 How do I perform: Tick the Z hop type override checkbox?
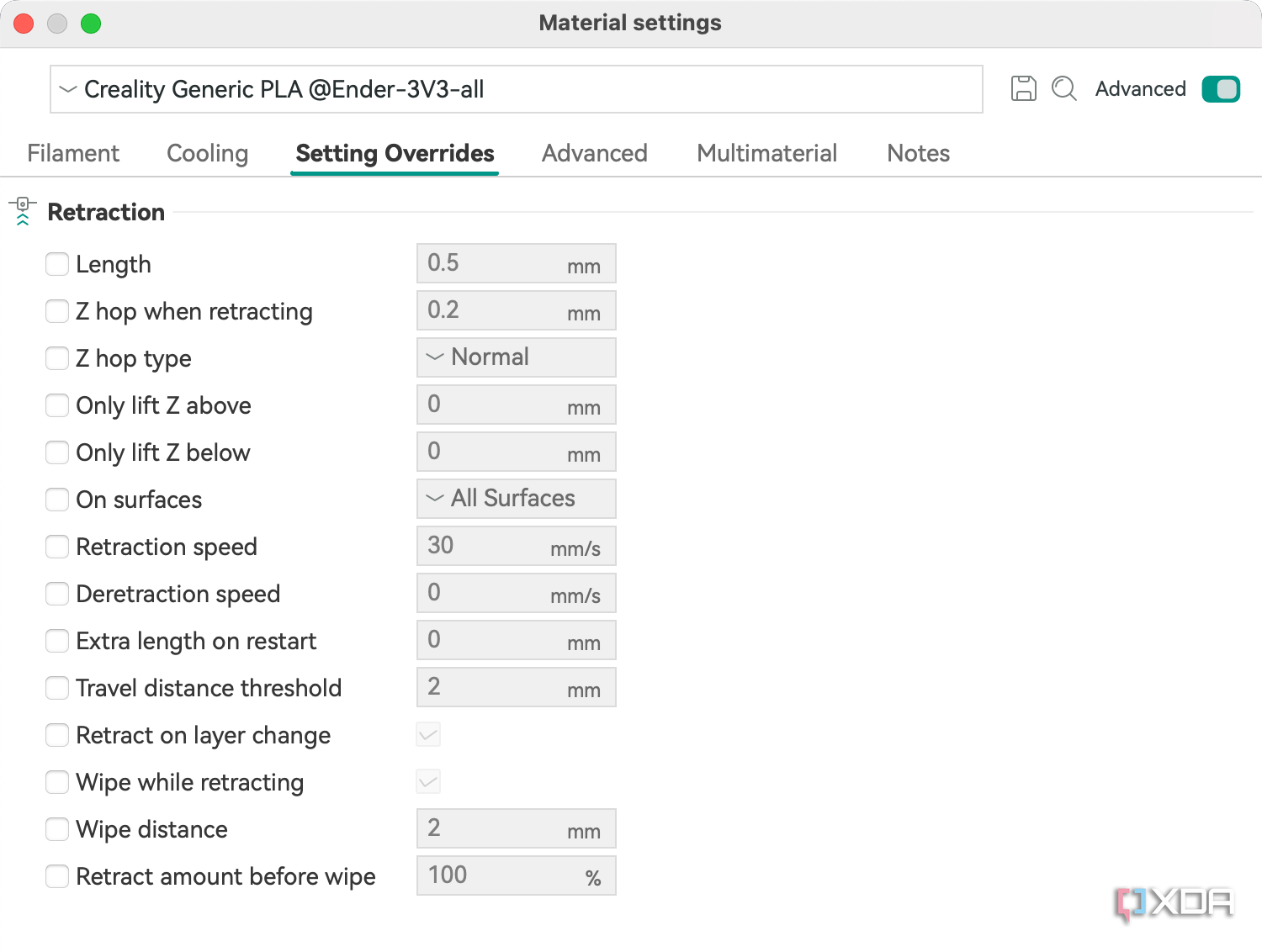point(57,358)
